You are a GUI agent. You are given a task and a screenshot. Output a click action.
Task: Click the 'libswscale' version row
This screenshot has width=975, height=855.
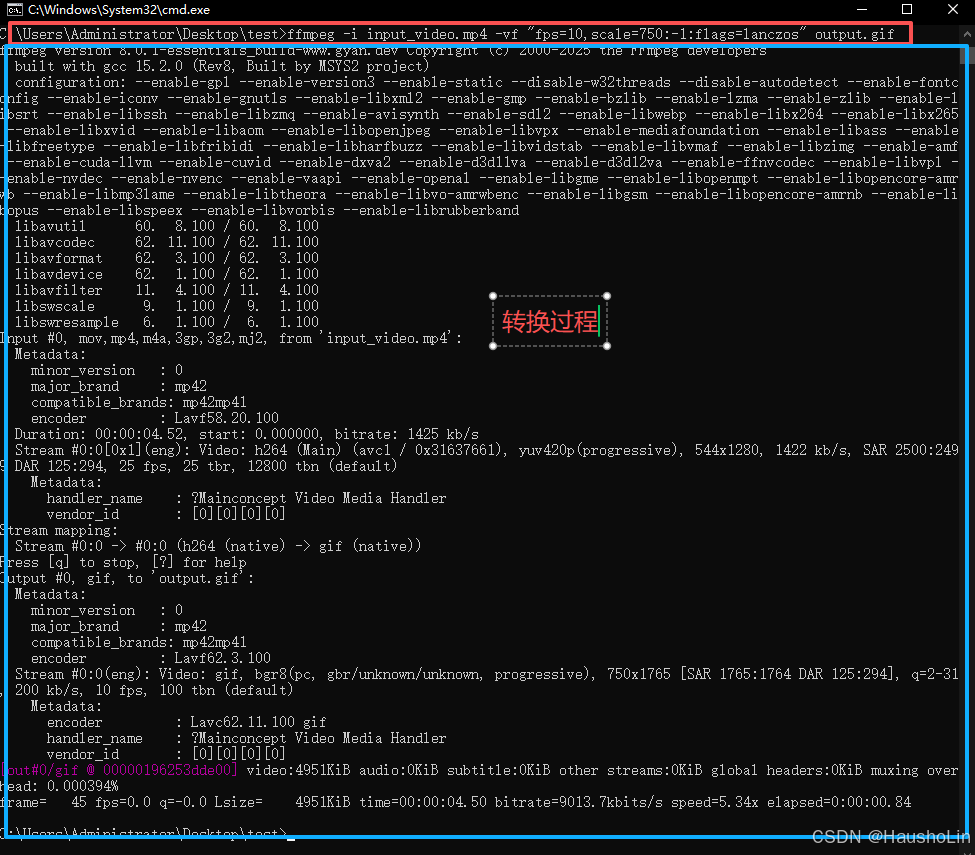tap(167, 307)
